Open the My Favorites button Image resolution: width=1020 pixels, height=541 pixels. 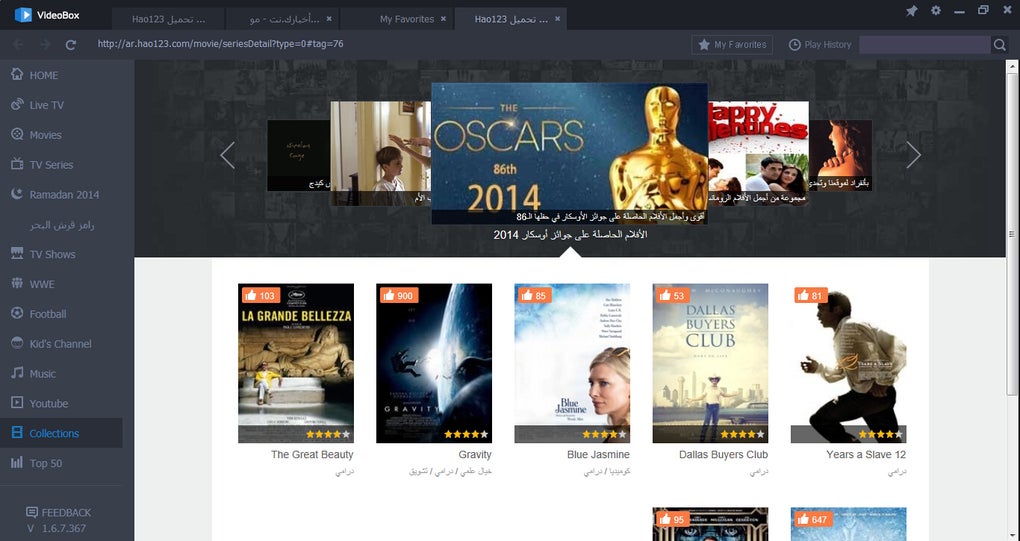point(732,44)
